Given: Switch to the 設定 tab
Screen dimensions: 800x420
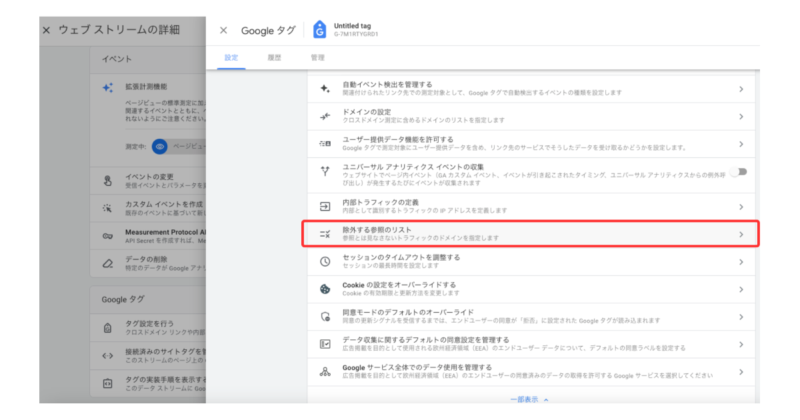Looking at the screenshot, I should click(x=231, y=58).
